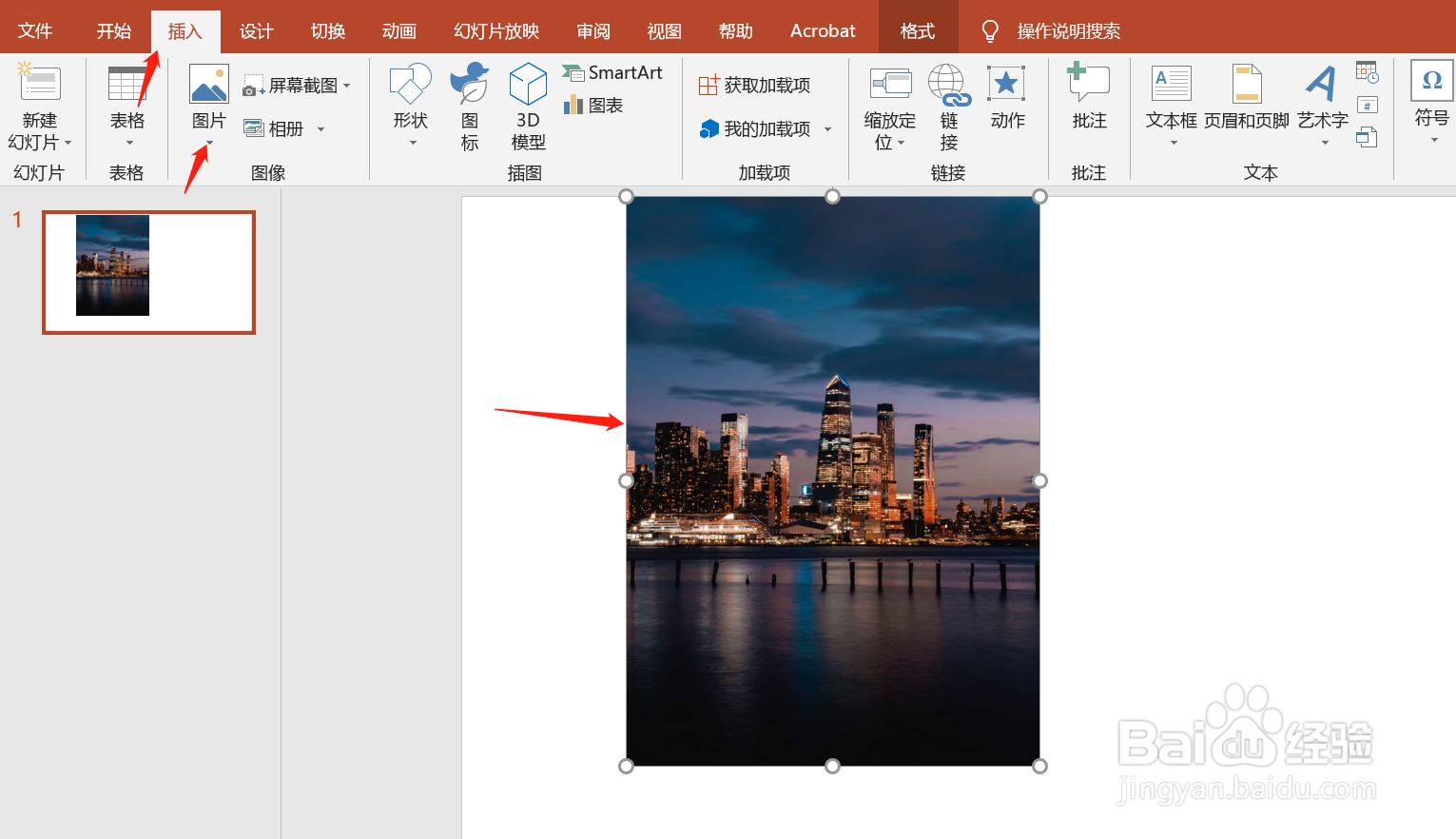Click the lightbulb Tell Me icon
This screenshot has width=1456, height=839.
[990, 31]
